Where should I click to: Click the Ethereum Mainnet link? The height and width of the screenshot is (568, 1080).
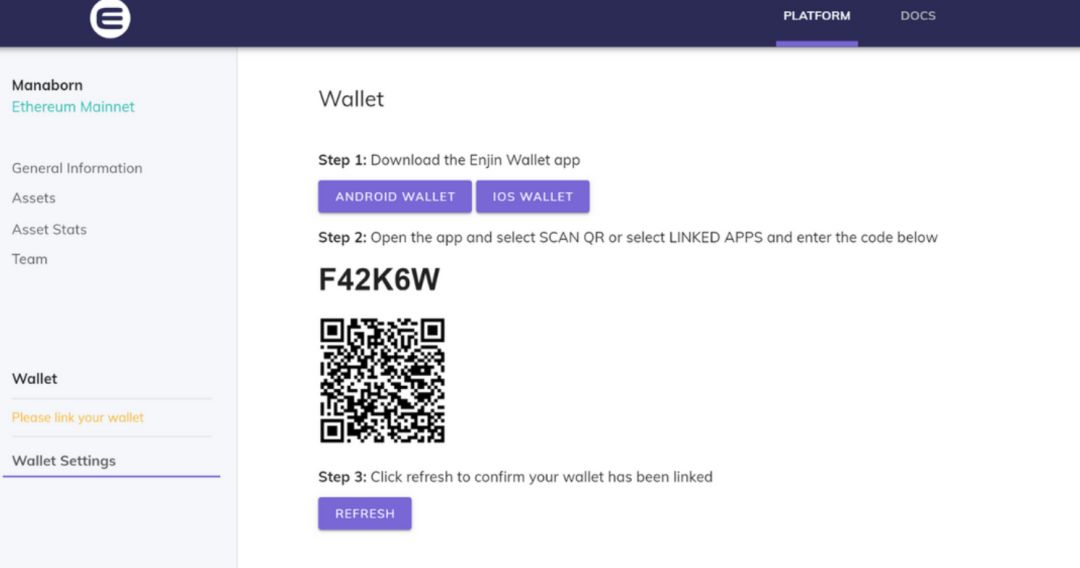click(73, 107)
